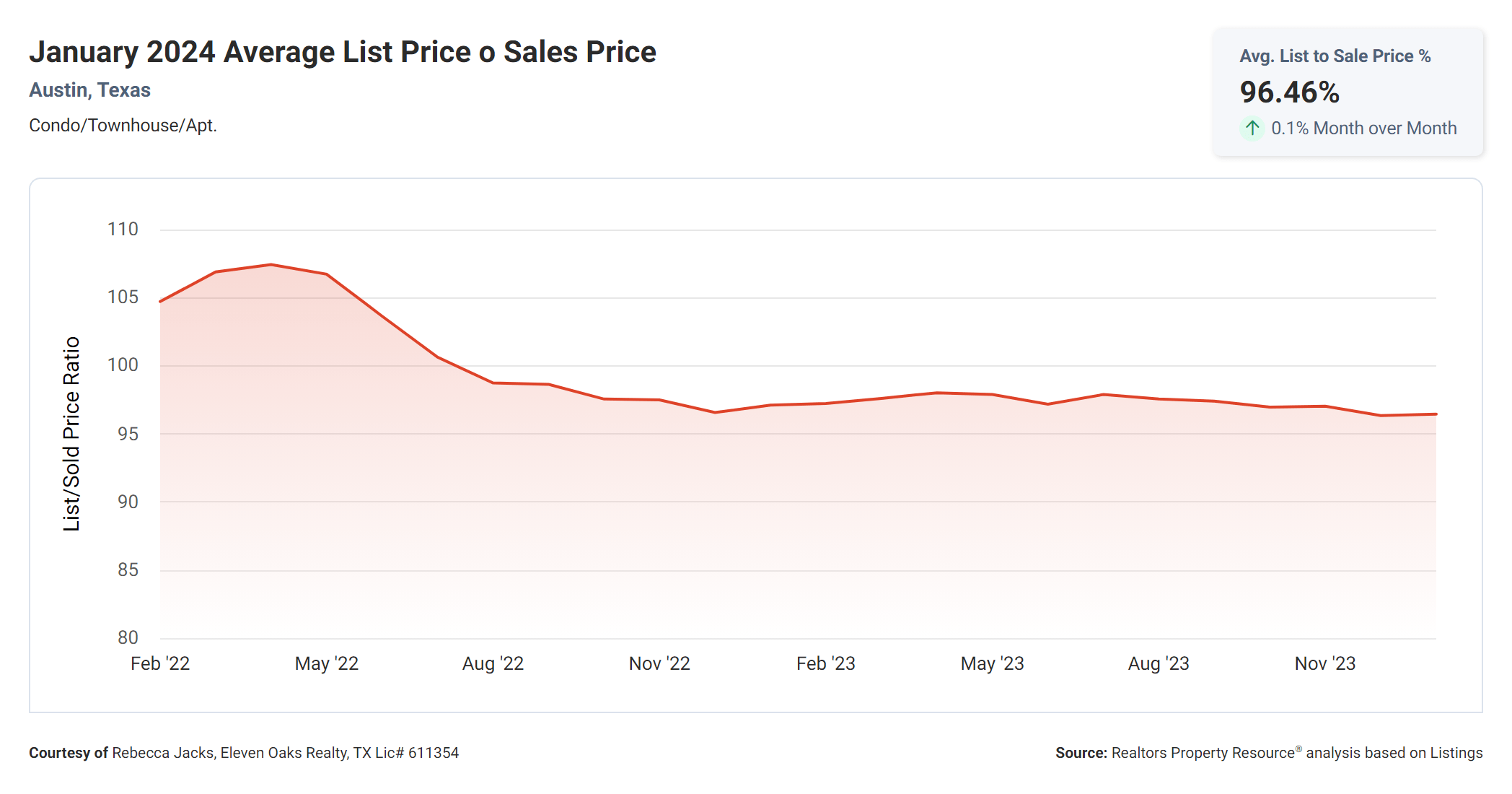Click the May '23 x-axis label
The image size is (1512, 794).
992,663
